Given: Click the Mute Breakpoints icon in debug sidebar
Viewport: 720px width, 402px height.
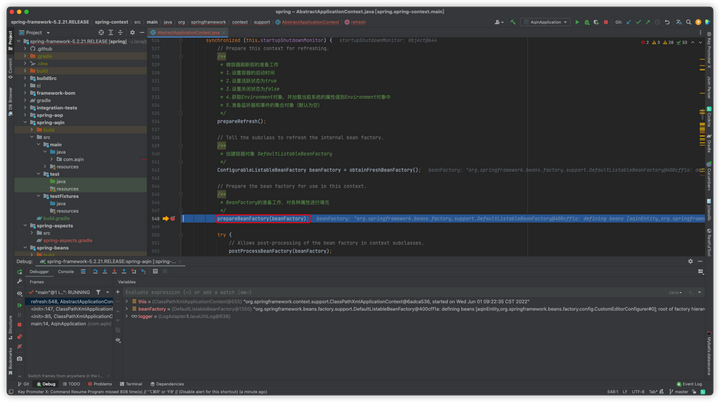Looking at the screenshot, I should click(19, 347).
